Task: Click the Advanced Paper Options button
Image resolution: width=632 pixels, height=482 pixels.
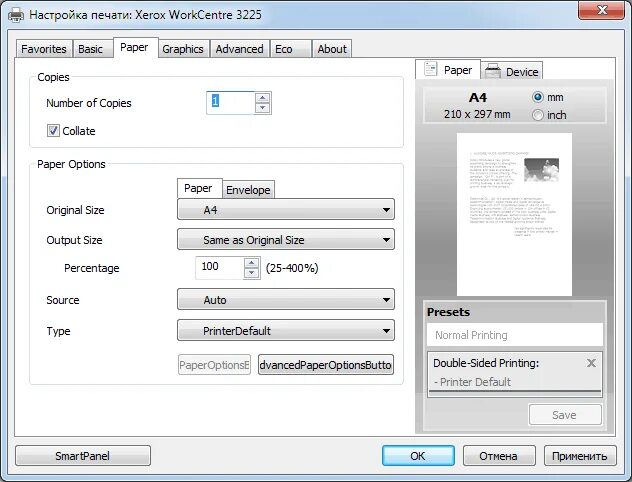Action: click(326, 365)
